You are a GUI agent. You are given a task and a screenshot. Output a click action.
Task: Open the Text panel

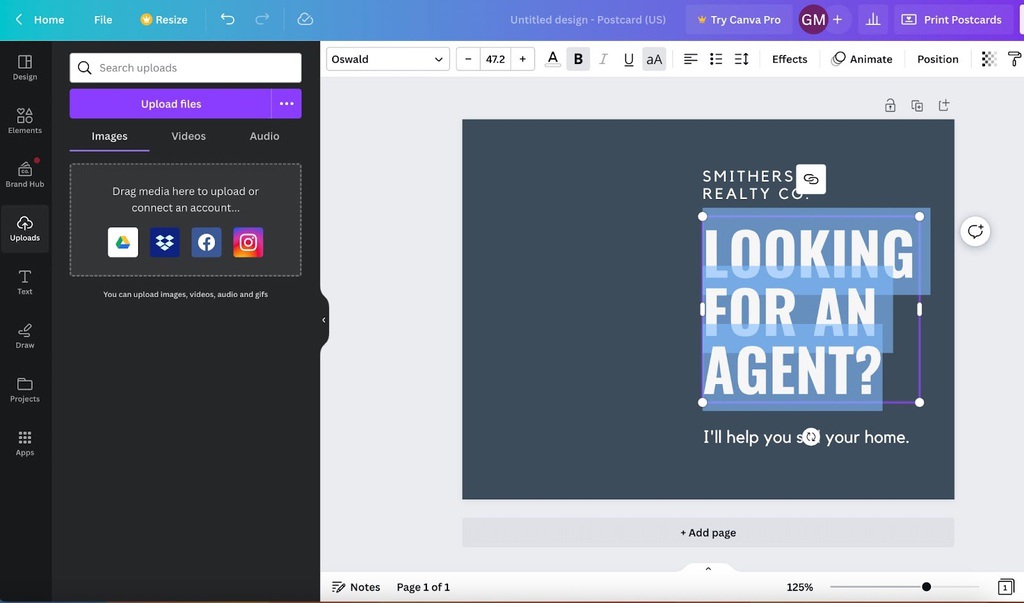[x=25, y=282]
